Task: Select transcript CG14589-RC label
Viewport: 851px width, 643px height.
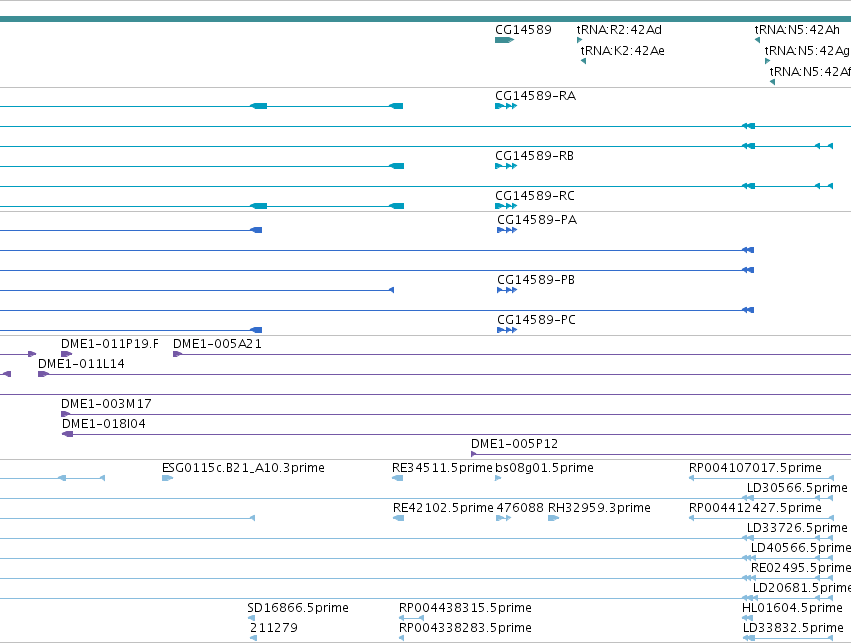Action: click(535, 196)
